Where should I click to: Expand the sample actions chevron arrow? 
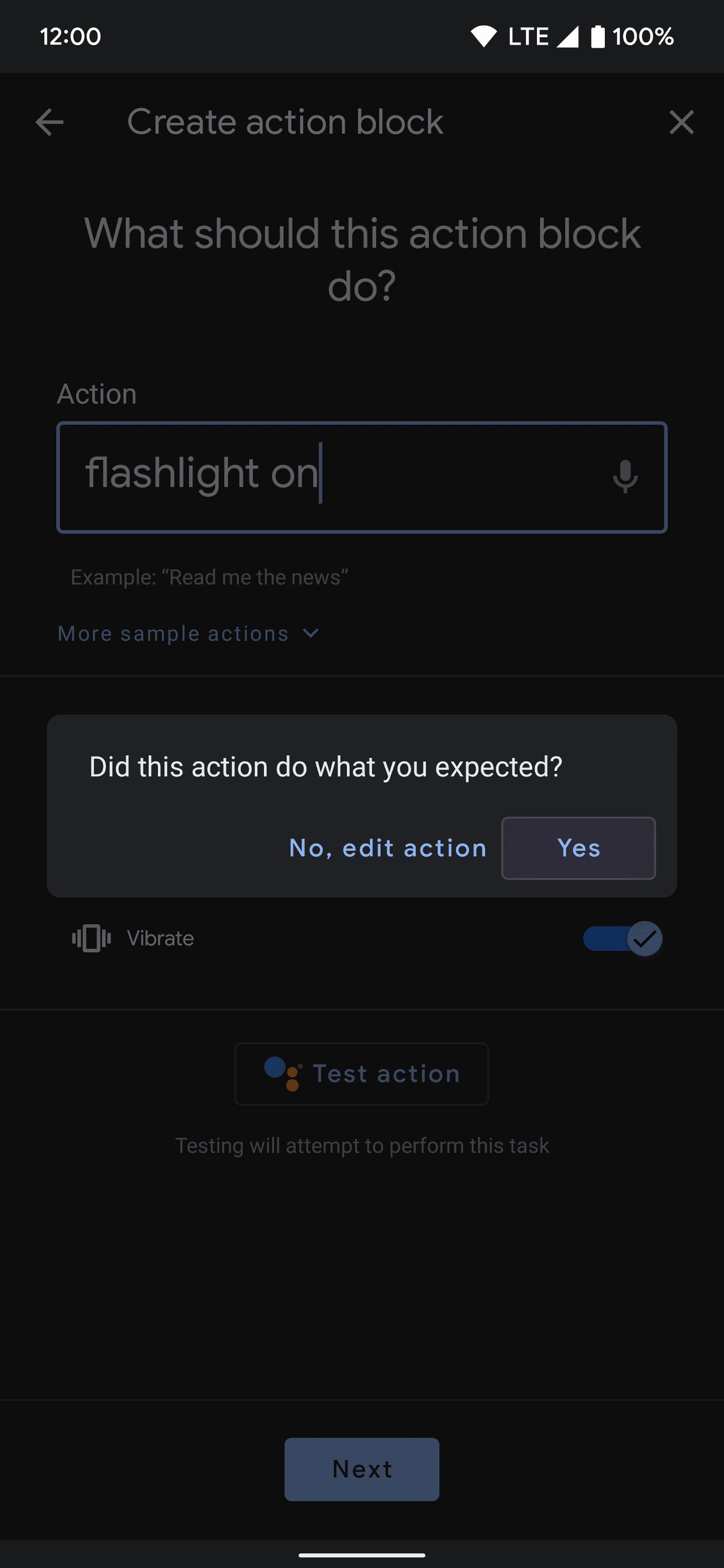pyautogui.click(x=311, y=634)
